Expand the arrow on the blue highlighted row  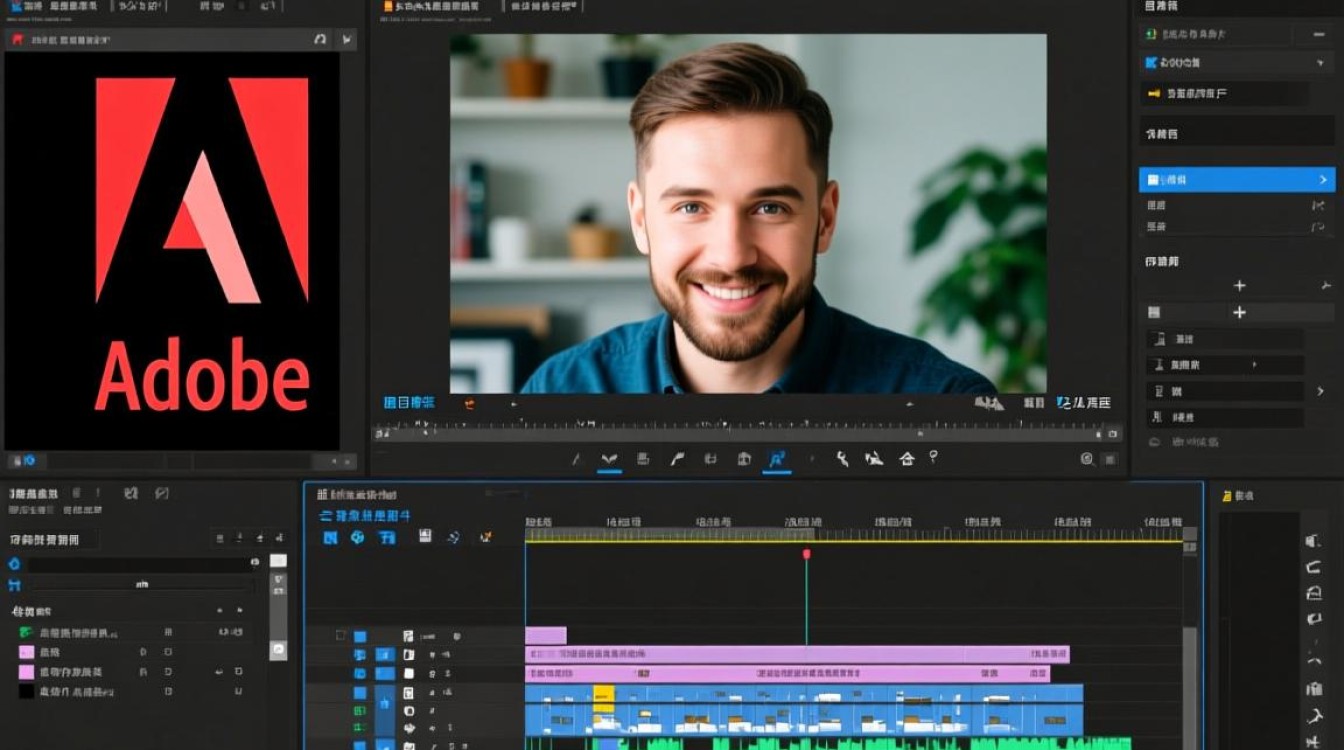pyautogui.click(x=1323, y=180)
